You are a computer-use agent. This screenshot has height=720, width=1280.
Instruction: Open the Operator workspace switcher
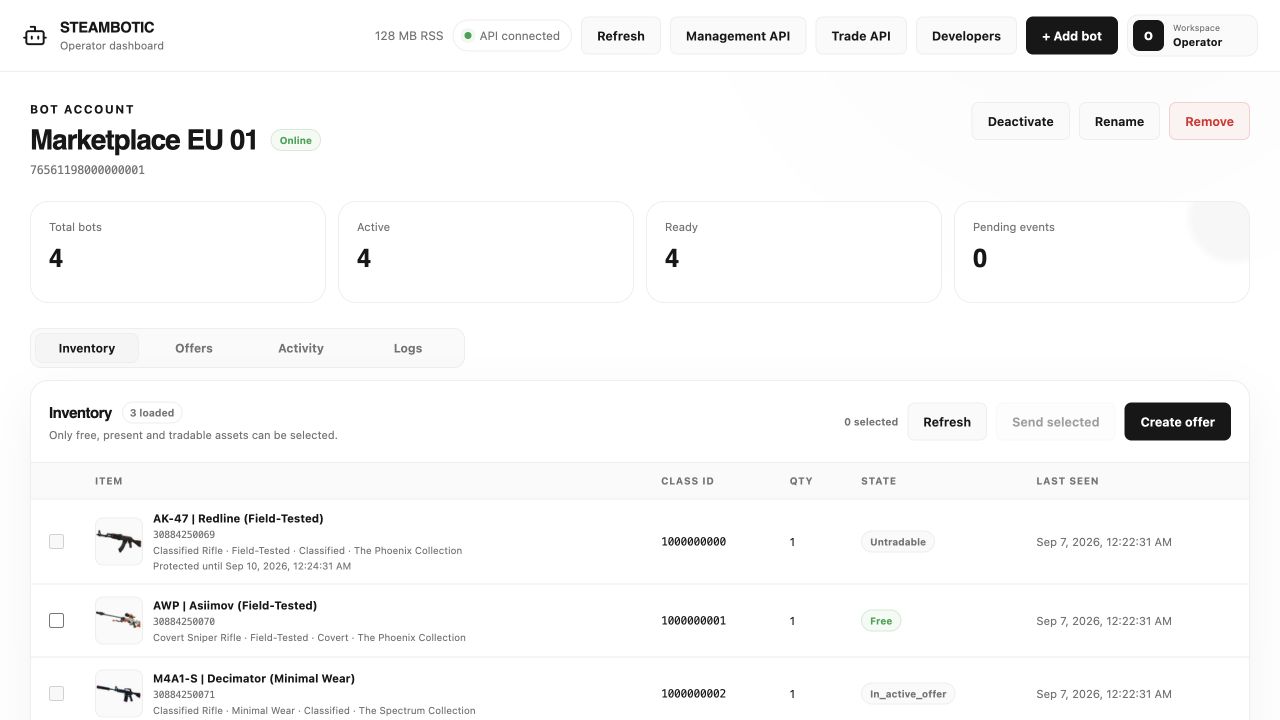pyautogui.click(x=1192, y=36)
